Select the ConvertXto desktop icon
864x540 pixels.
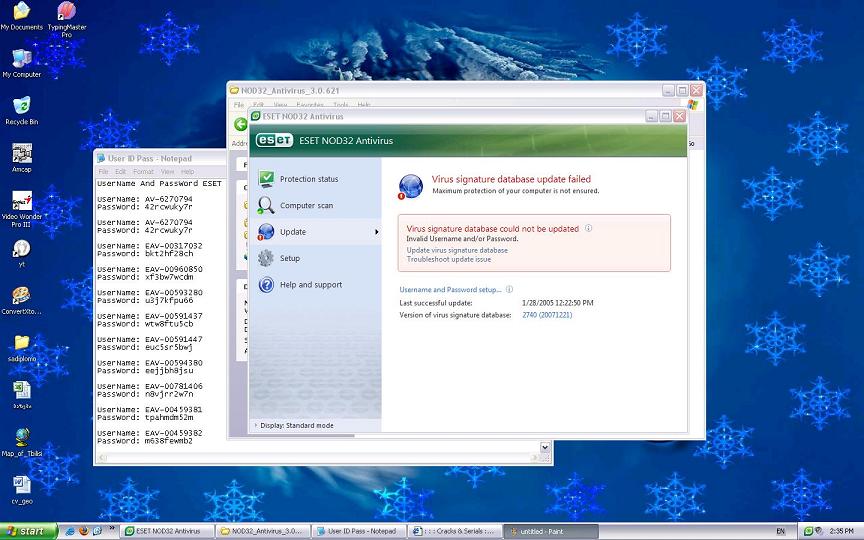(x=21, y=295)
